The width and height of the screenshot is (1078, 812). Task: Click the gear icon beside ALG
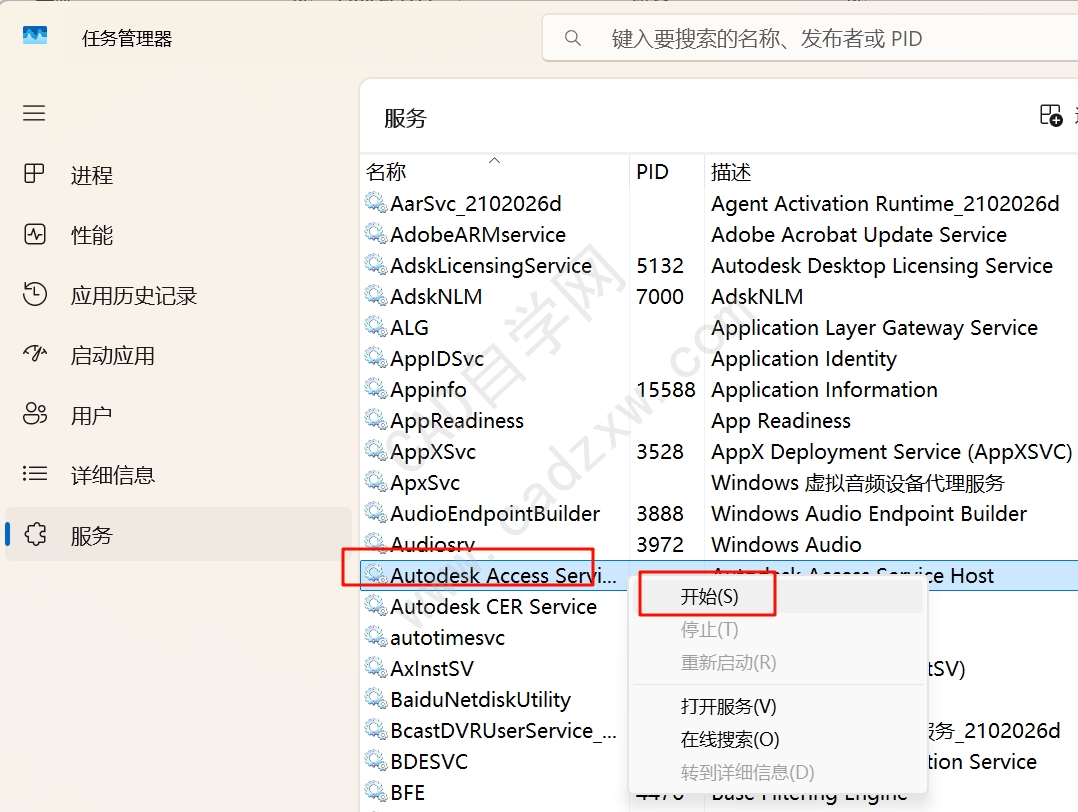[x=375, y=327]
